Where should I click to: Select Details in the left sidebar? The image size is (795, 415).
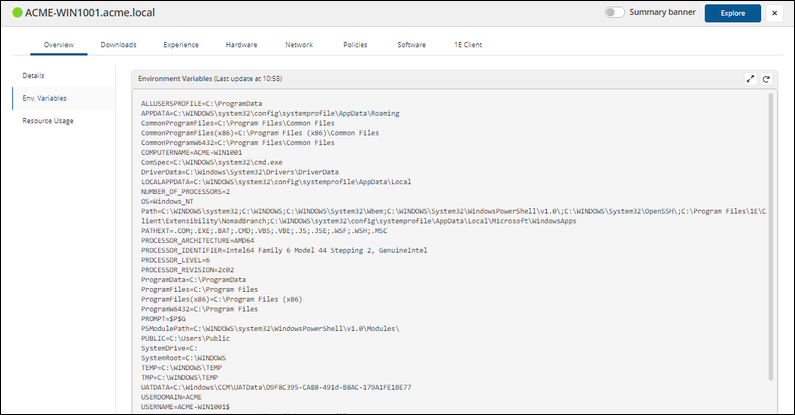click(x=34, y=75)
